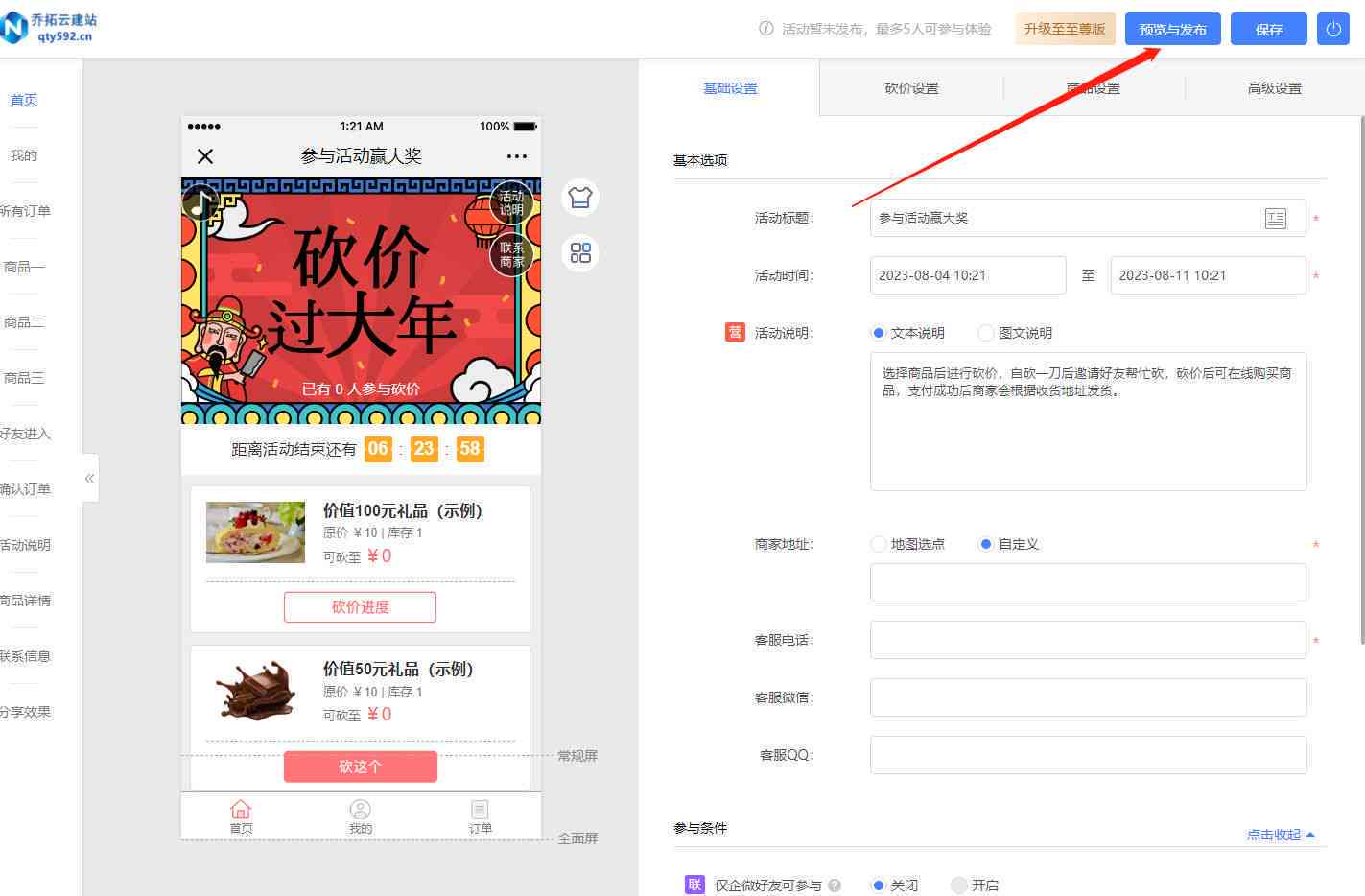Screen dimensions: 1365x896
Task: Collapse sidebar with double-chevron icon
Action: (x=89, y=478)
